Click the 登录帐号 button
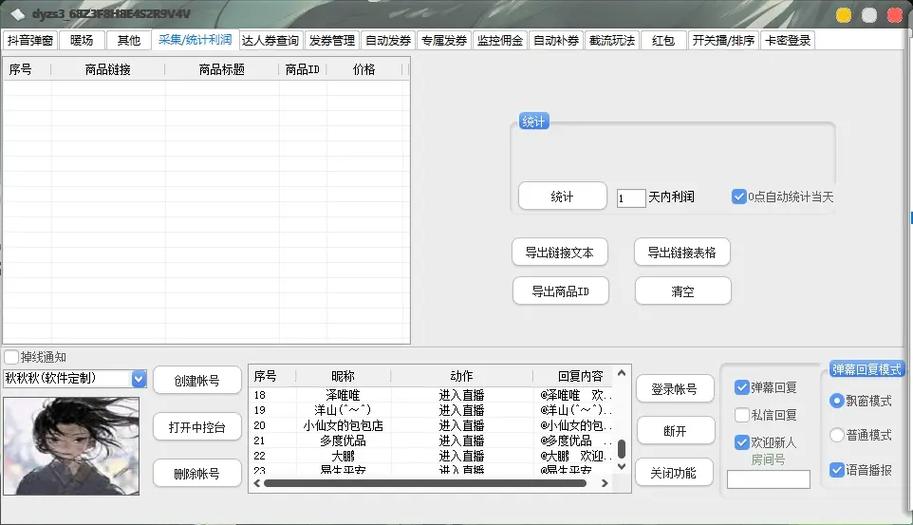This screenshot has width=913, height=525. [674, 389]
